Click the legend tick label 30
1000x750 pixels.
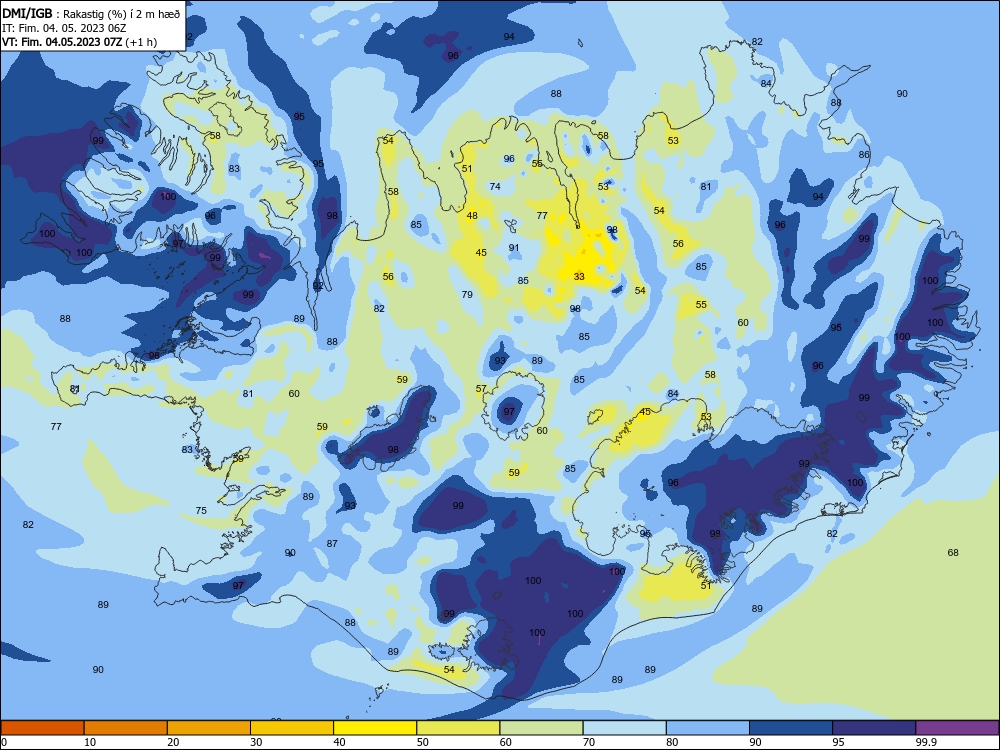coord(256,742)
